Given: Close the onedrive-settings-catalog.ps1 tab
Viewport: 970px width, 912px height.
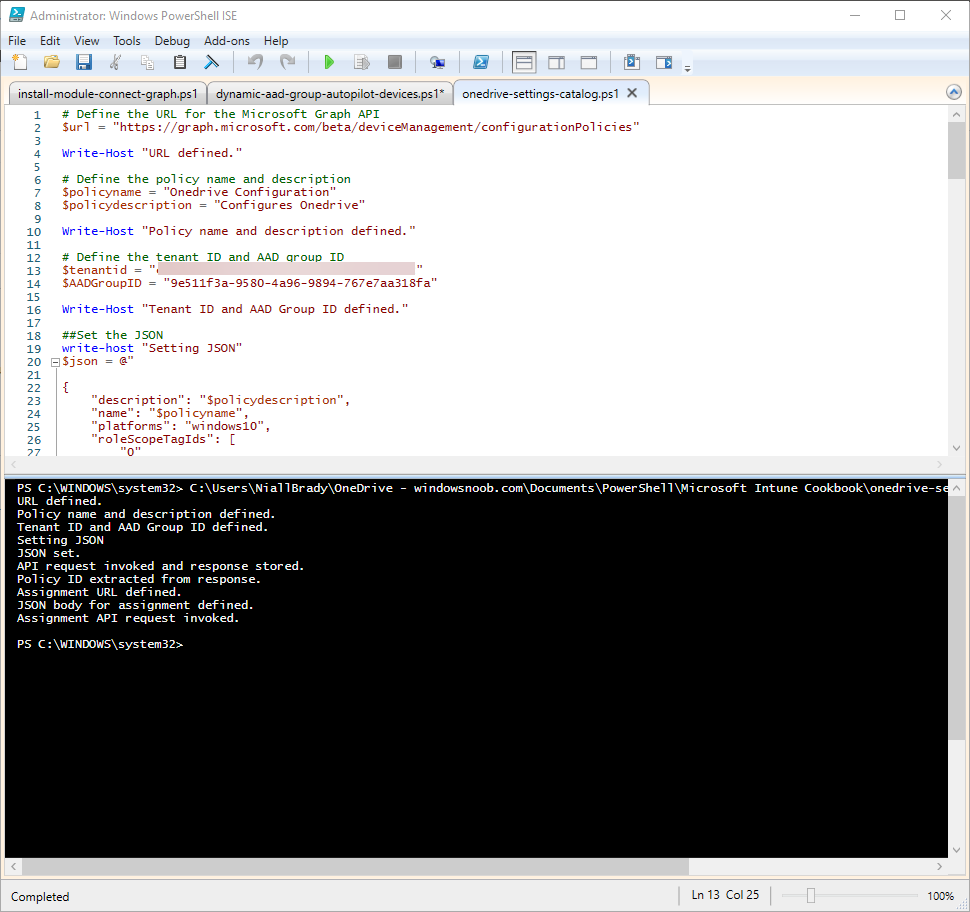Looking at the screenshot, I should 632,93.
